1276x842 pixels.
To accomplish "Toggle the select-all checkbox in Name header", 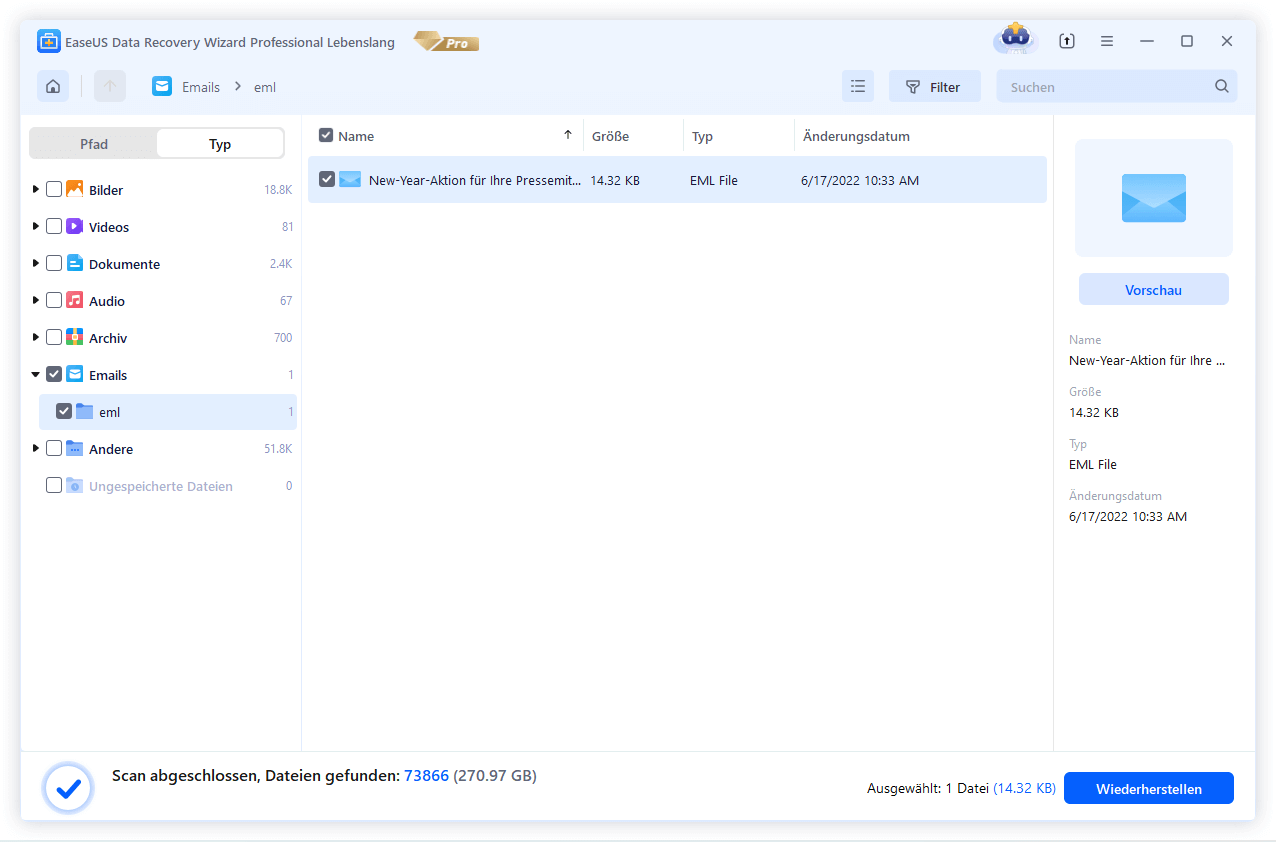I will pyautogui.click(x=326, y=135).
